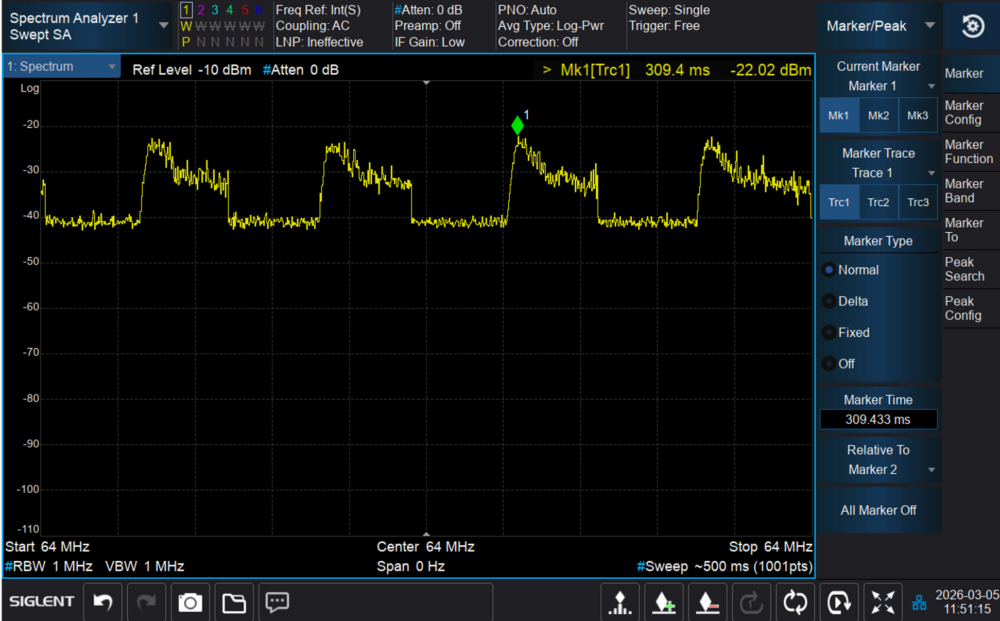The image size is (1000, 621).
Task: Open the file manager folder icon
Action: (x=234, y=602)
